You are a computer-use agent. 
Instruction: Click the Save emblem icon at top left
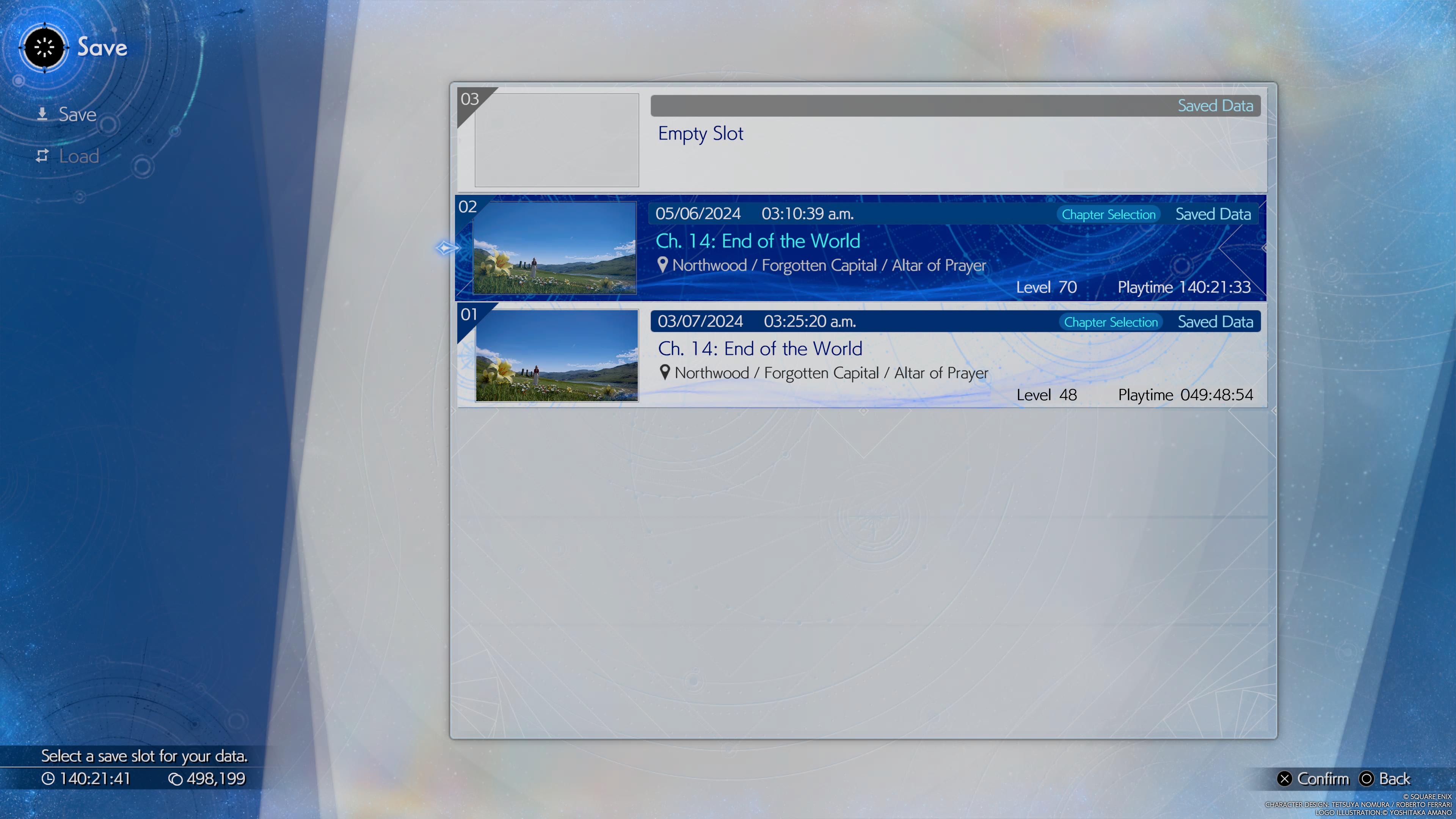point(45,47)
